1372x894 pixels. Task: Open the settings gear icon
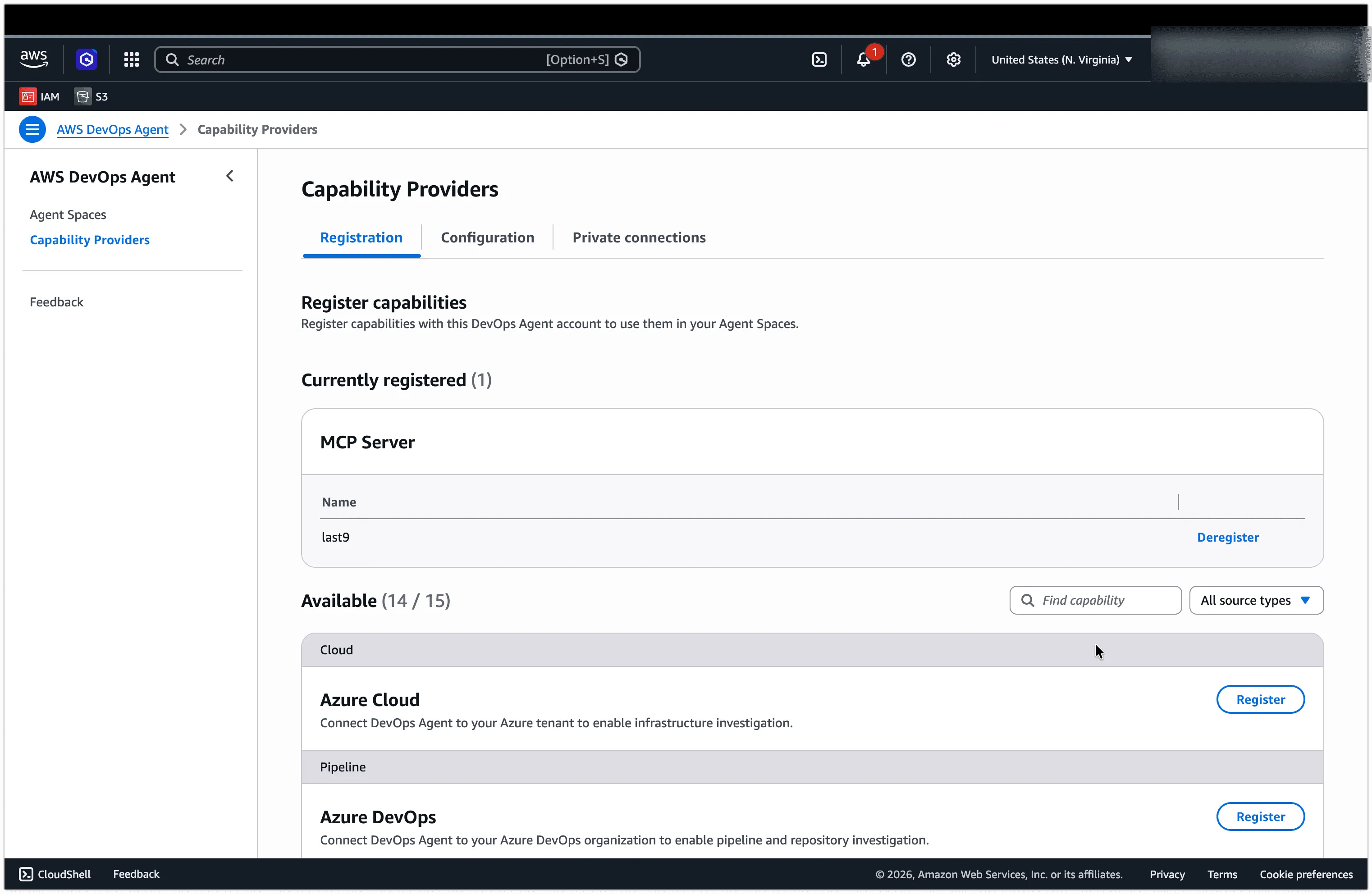pos(953,59)
